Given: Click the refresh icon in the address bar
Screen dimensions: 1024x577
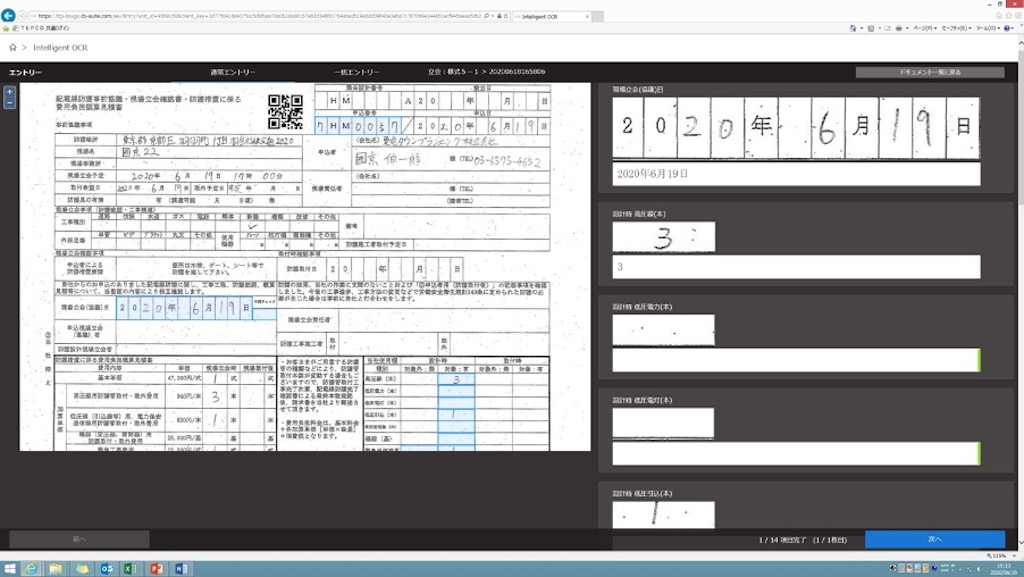Looking at the screenshot, I should click(x=505, y=16).
